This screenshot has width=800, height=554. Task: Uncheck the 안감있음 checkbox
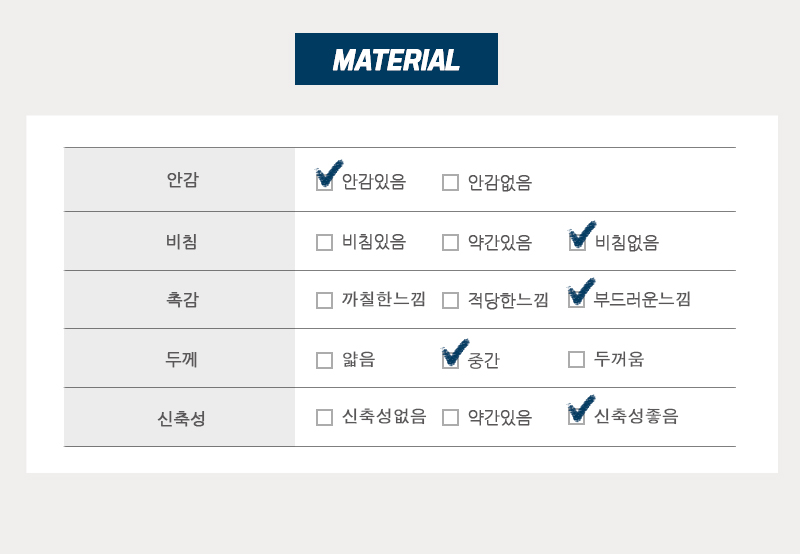click(x=324, y=182)
